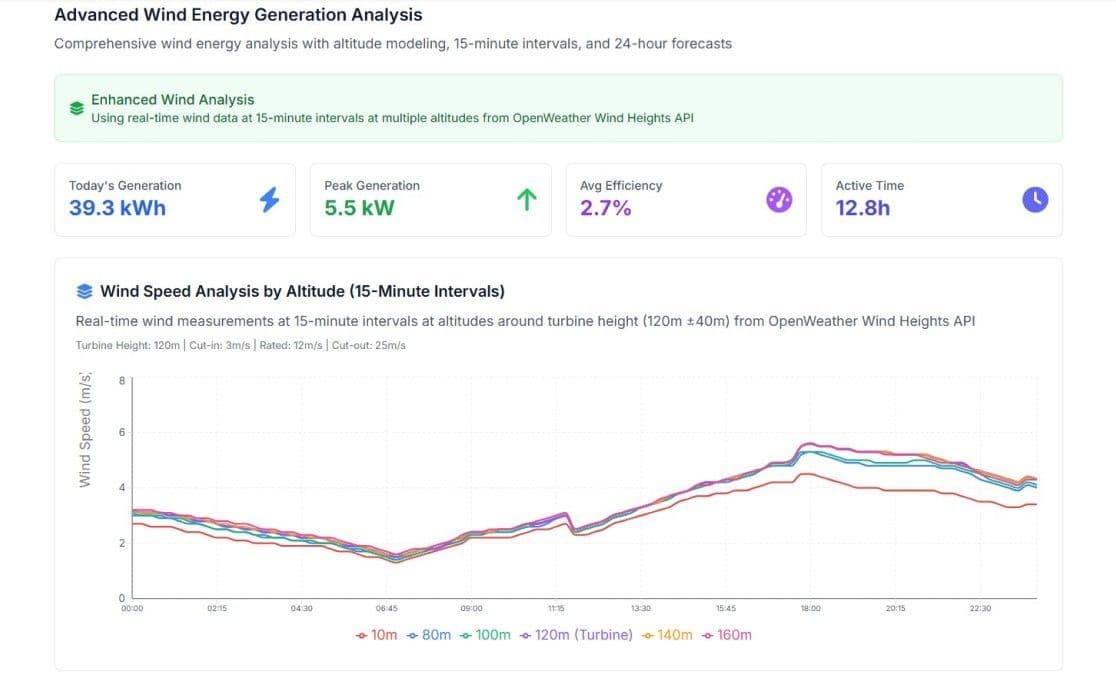Click the layers icon beside Enhanced Wind Analysis heading

point(76,107)
